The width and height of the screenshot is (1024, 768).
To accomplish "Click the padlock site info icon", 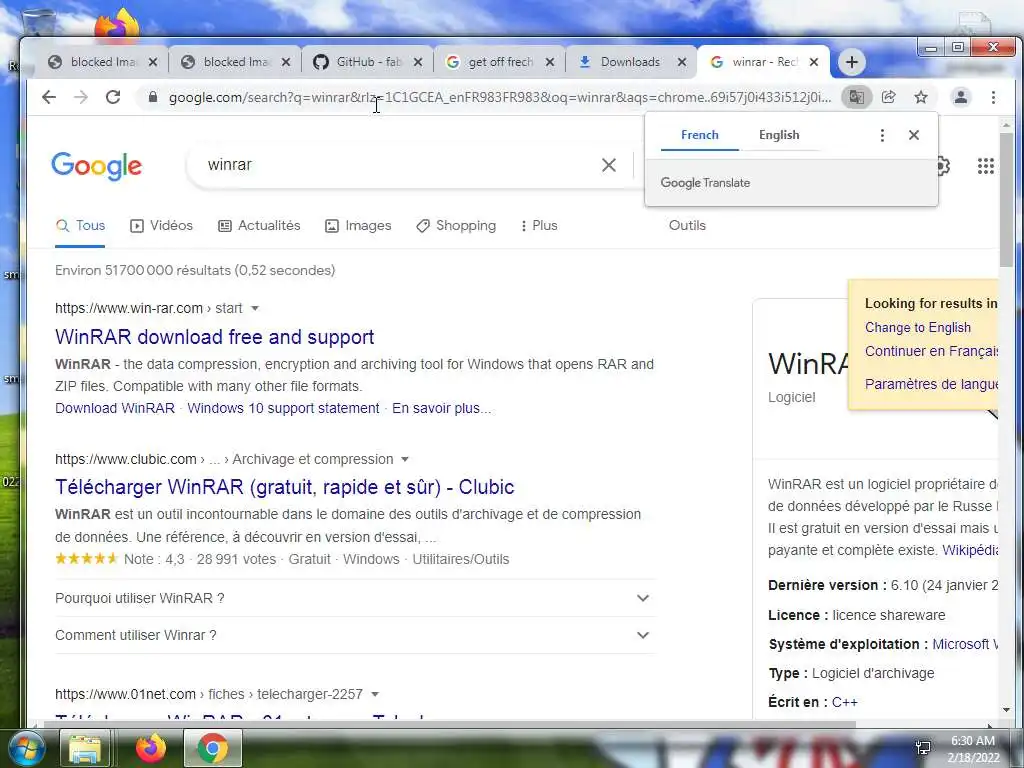I will click(153, 97).
